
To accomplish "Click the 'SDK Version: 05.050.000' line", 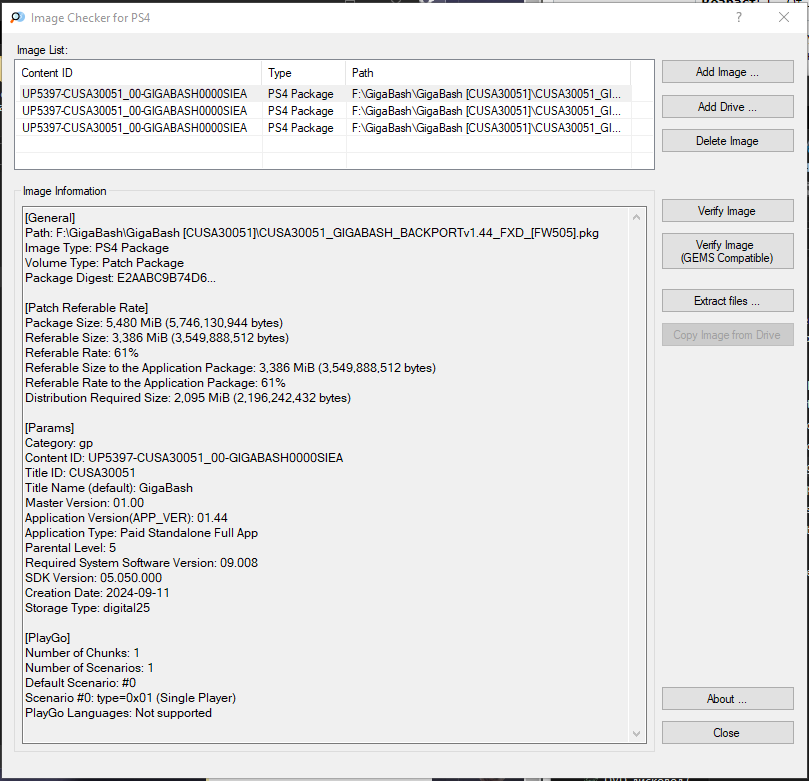I will pos(93,578).
